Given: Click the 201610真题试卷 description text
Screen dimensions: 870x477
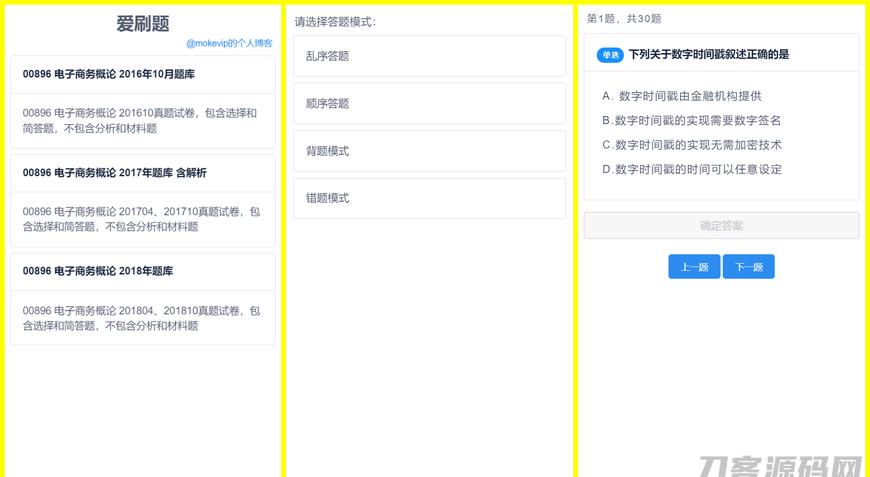Looking at the screenshot, I should [140, 120].
